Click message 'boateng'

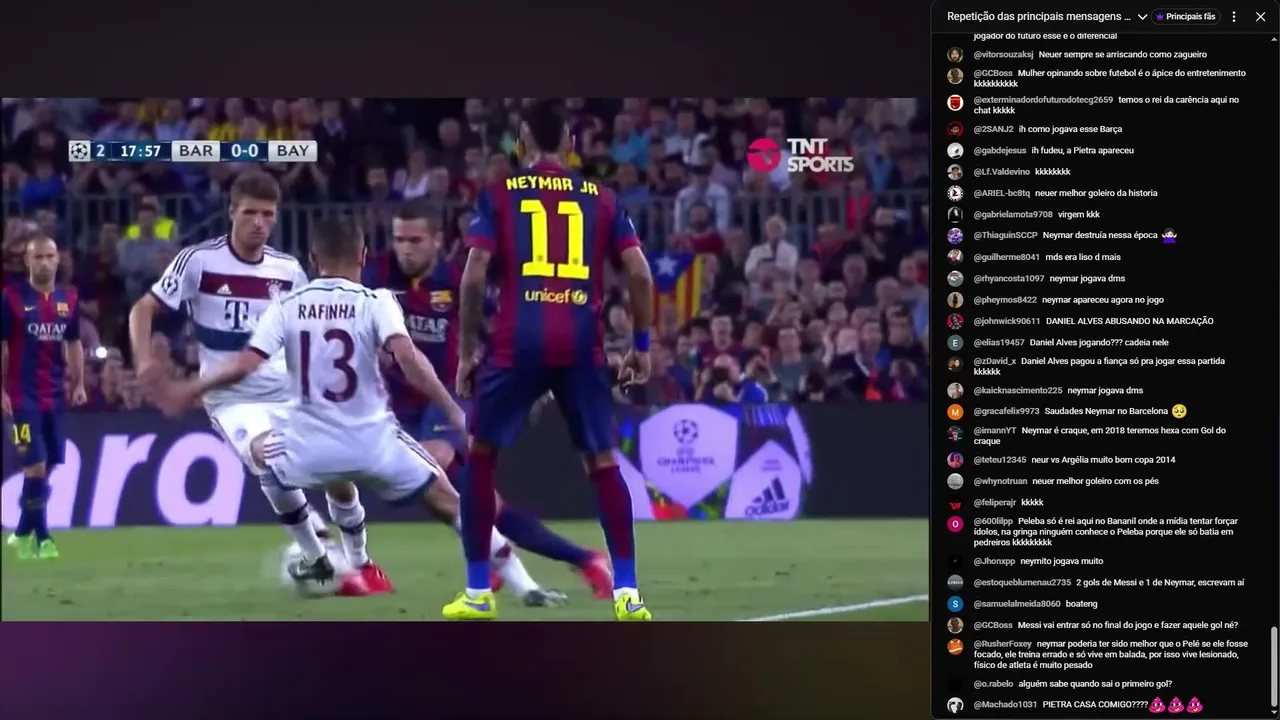(x=1082, y=604)
